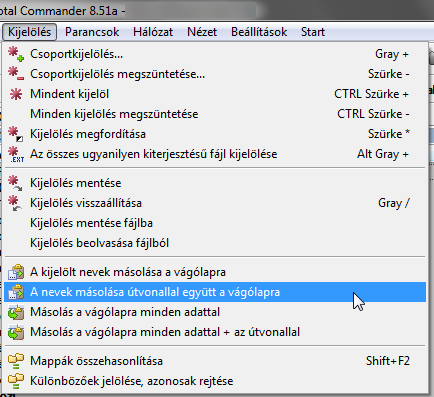The height and width of the screenshot is (397, 434).
Task: Click the Csoportkijelölés megszüntetése red minus icon
Action: [x=16, y=74]
